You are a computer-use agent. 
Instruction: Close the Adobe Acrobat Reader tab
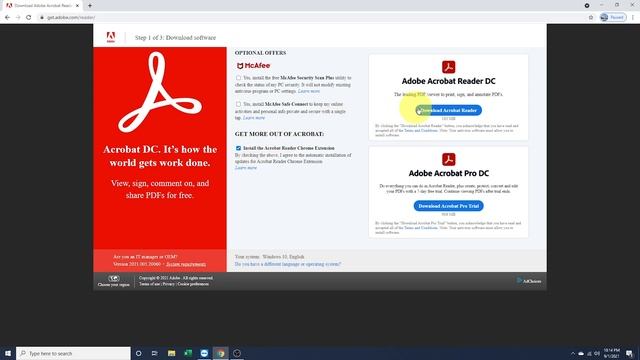pyautogui.click(x=77, y=6)
